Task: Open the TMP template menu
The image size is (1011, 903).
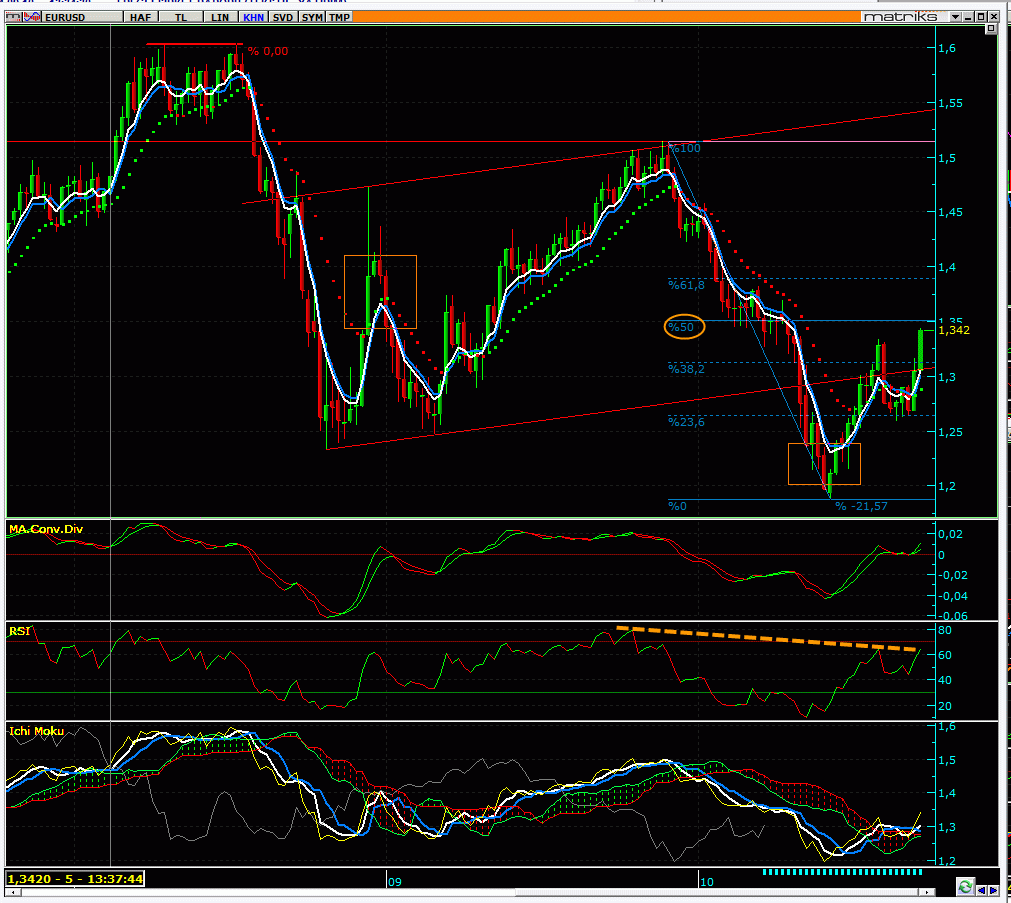Action: (x=340, y=17)
